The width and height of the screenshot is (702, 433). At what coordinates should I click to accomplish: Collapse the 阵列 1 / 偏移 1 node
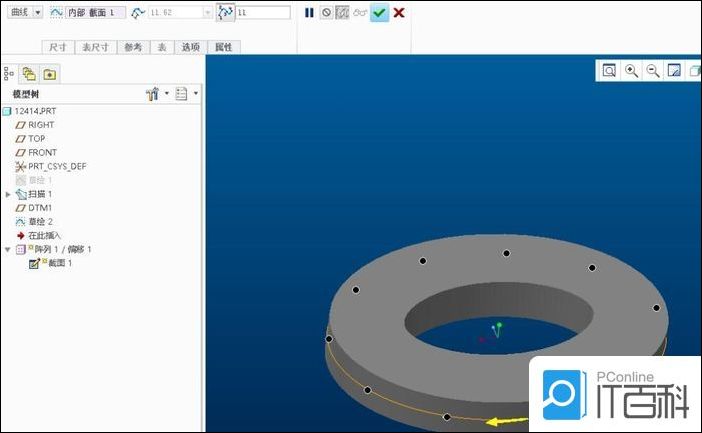click(9, 249)
